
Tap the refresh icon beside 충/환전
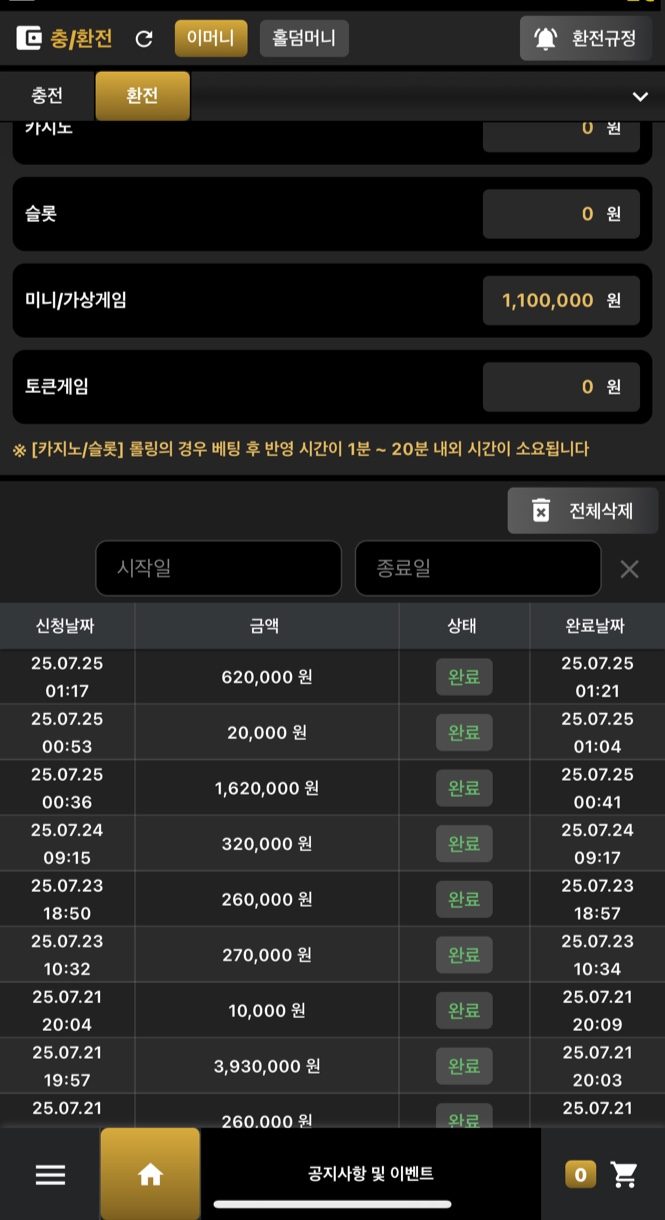(144, 39)
